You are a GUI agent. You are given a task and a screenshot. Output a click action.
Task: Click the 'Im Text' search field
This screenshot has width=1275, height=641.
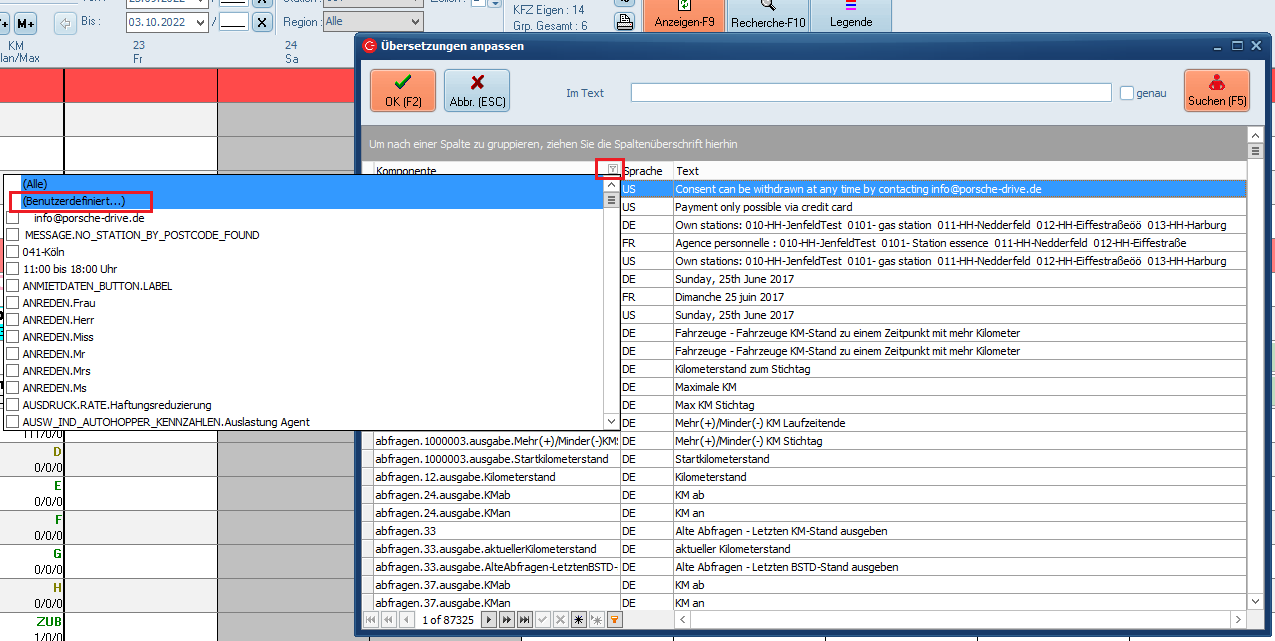[870, 93]
